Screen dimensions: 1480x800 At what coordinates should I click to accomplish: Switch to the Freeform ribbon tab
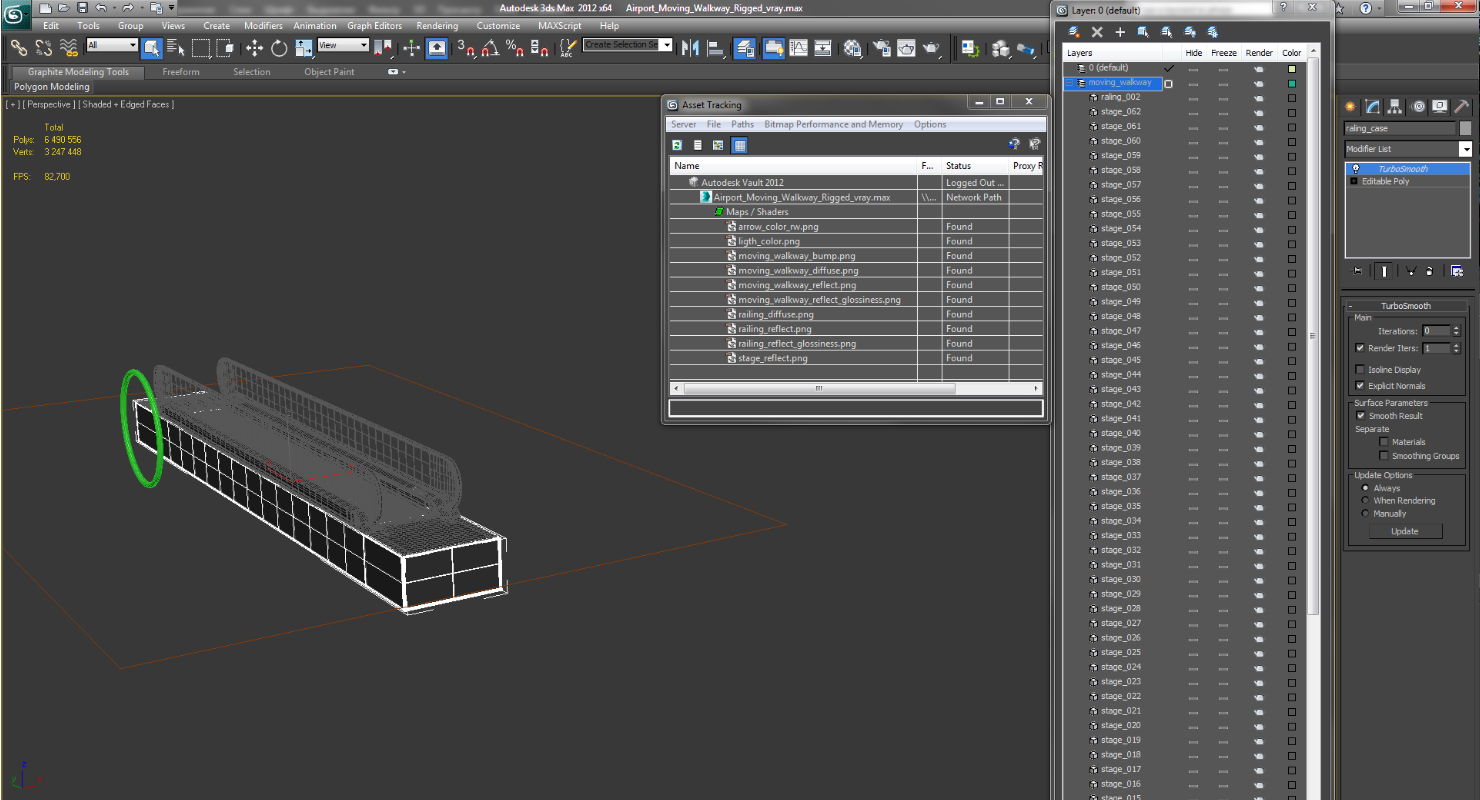[181, 72]
